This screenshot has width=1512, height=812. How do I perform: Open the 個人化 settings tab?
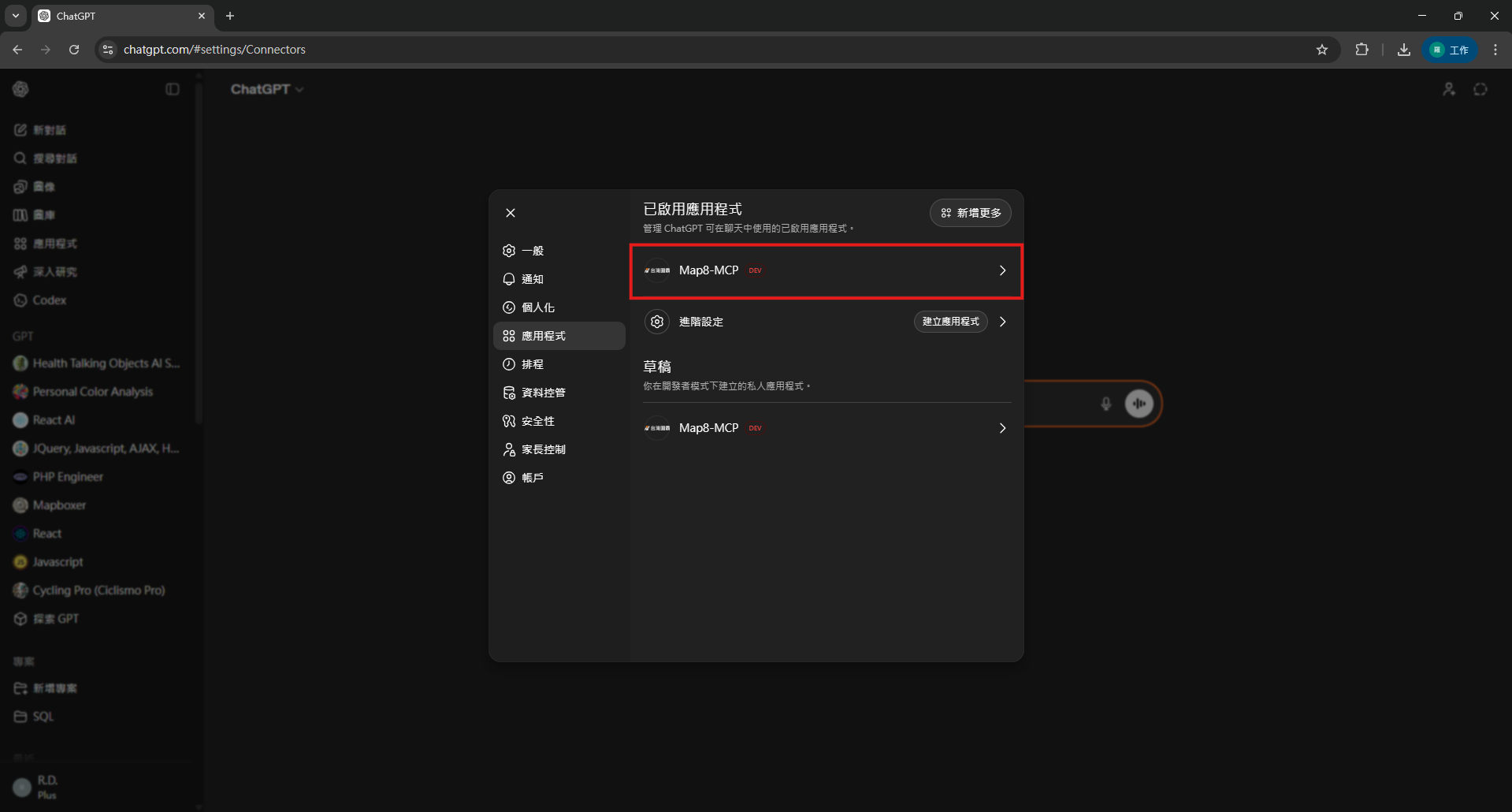(559, 307)
